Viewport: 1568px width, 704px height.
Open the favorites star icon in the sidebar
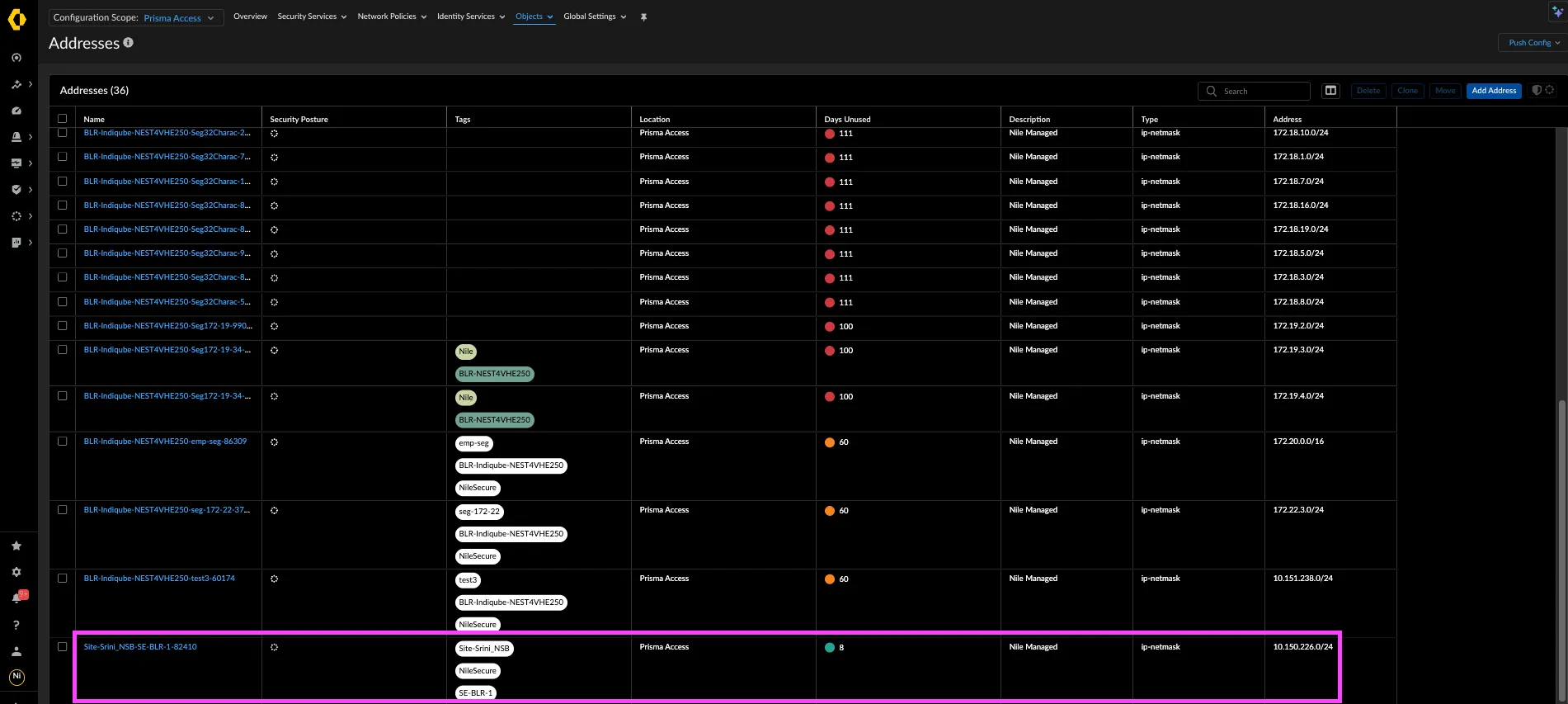coord(16,546)
